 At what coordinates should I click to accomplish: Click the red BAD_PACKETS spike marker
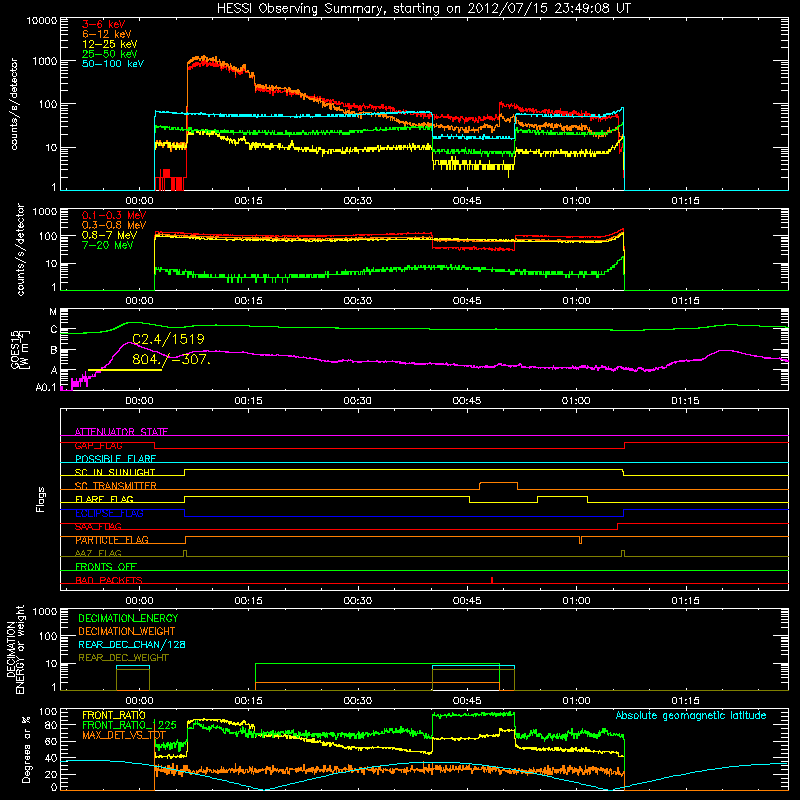coord(492,580)
